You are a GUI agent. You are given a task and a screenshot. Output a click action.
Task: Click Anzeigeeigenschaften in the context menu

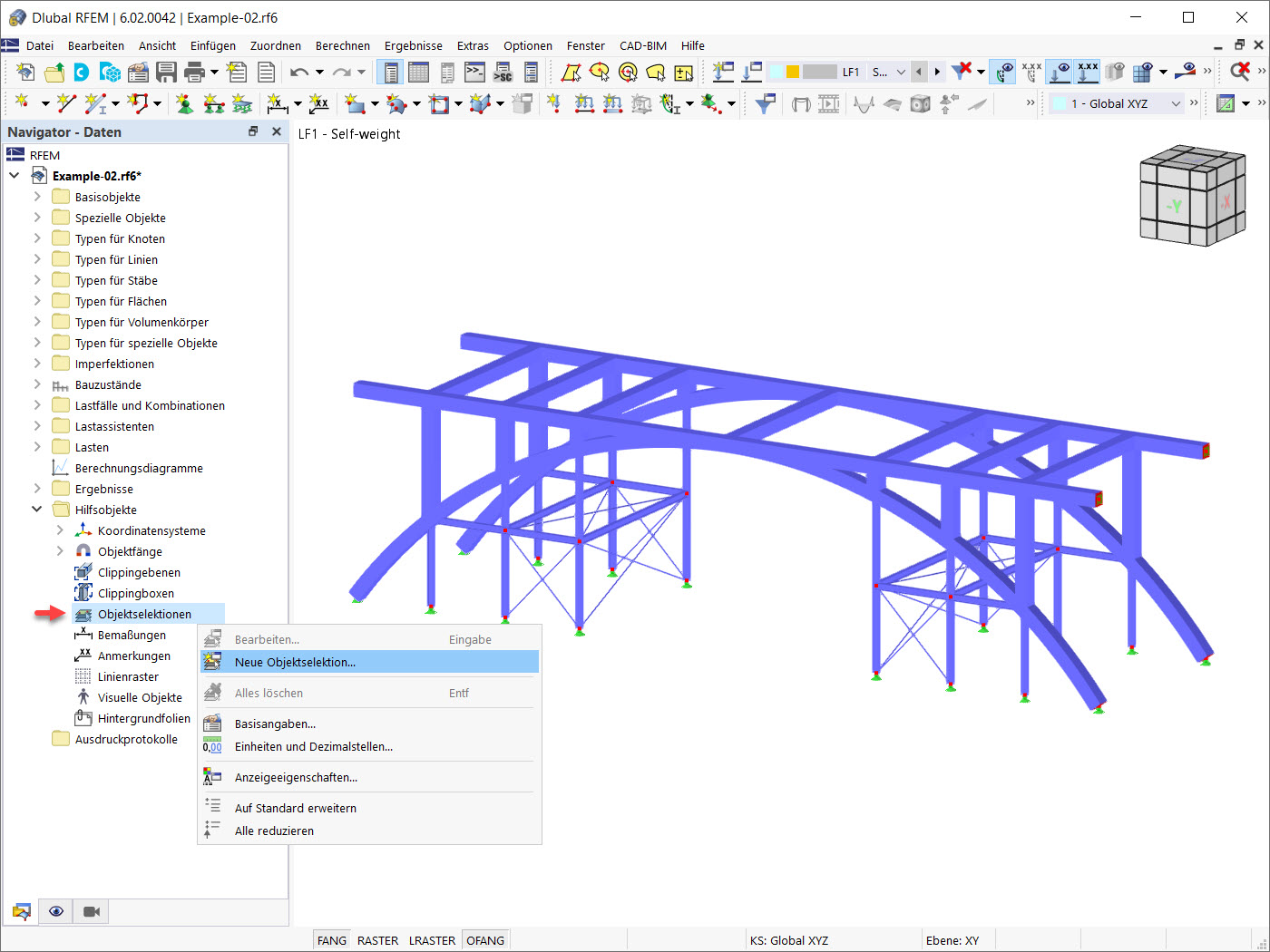point(295,777)
